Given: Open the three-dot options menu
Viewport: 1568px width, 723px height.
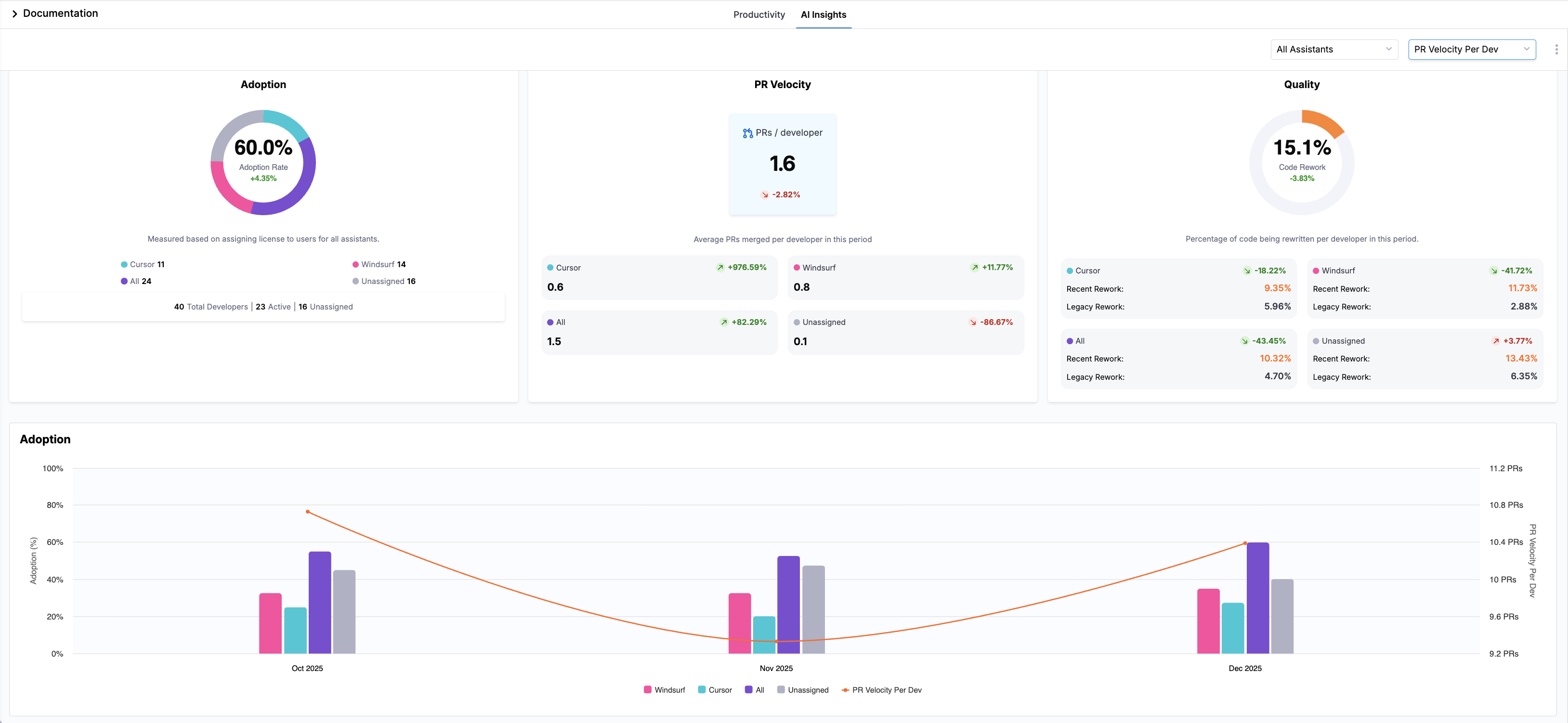Looking at the screenshot, I should click(x=1556, y=49).
